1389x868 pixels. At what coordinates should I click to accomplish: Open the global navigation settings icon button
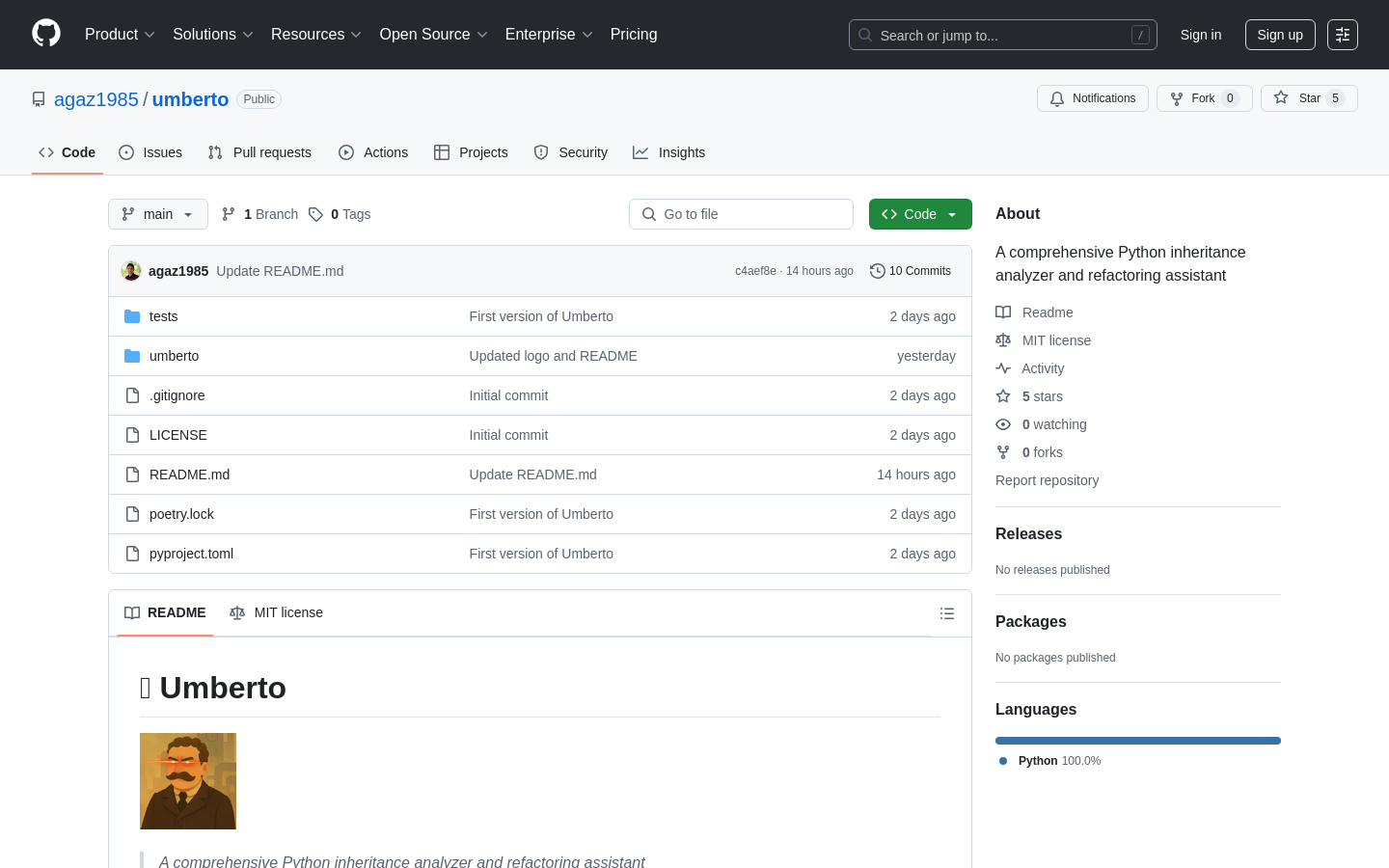1343,35
